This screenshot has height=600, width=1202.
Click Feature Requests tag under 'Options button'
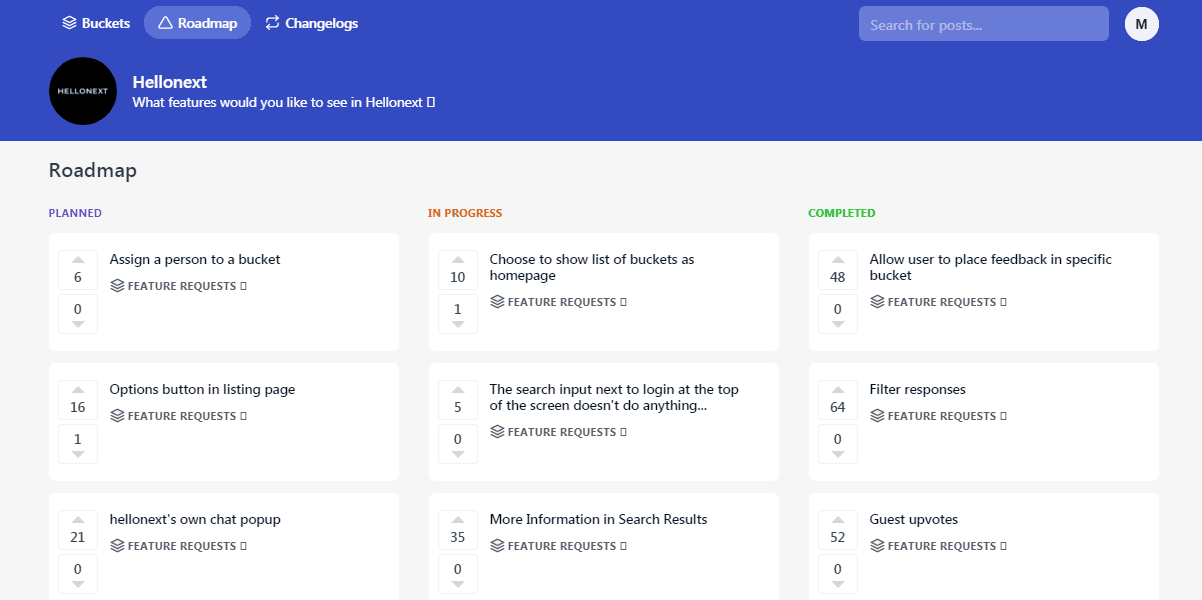178,416
